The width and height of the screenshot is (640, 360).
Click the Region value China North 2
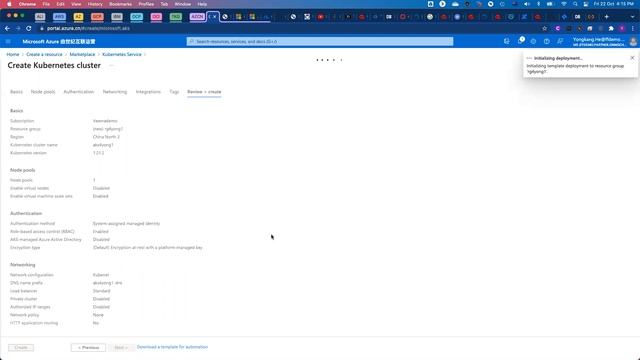click(x=106, y=137)
